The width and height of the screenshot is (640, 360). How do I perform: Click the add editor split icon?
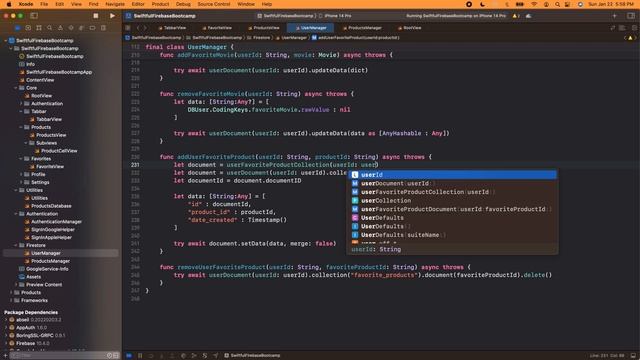click(634, 28)
